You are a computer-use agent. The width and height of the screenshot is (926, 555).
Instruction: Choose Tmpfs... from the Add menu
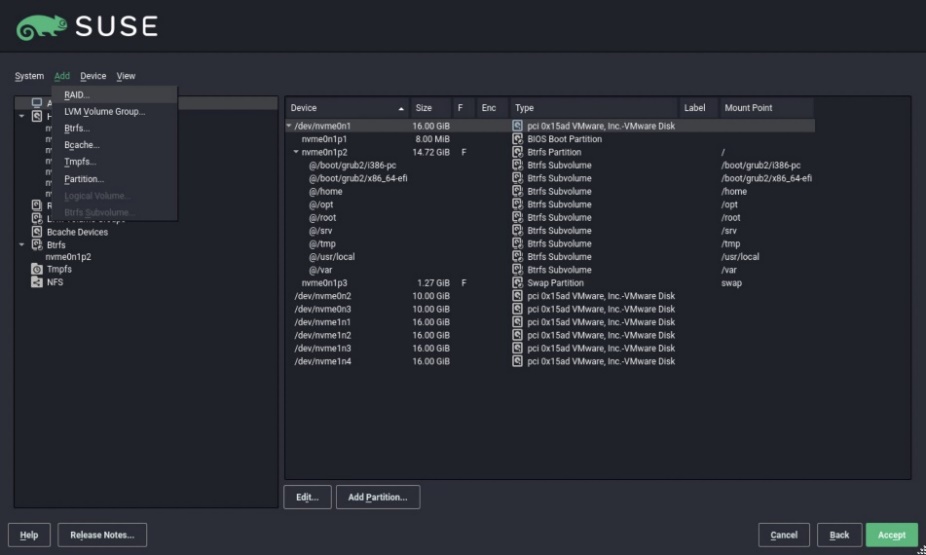[x=115, y=162]
